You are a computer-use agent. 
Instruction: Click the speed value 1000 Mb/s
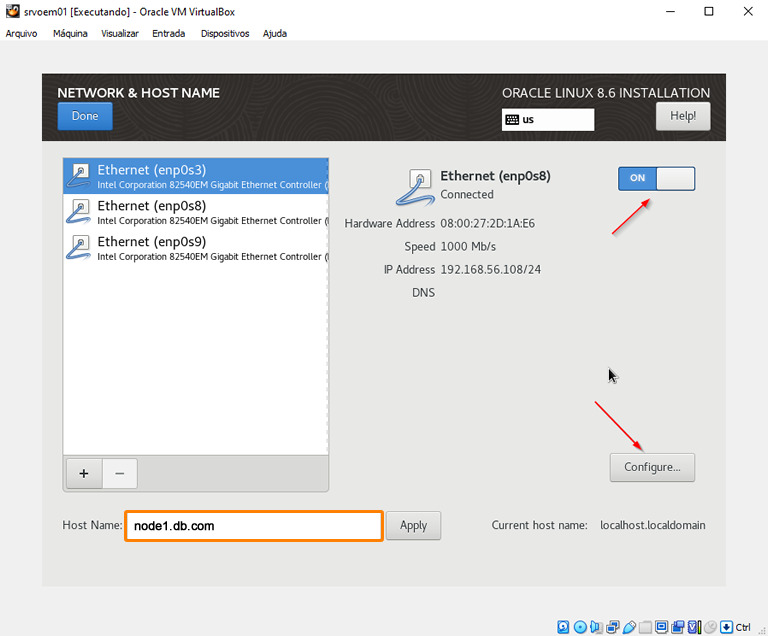(x=468, y=246)
